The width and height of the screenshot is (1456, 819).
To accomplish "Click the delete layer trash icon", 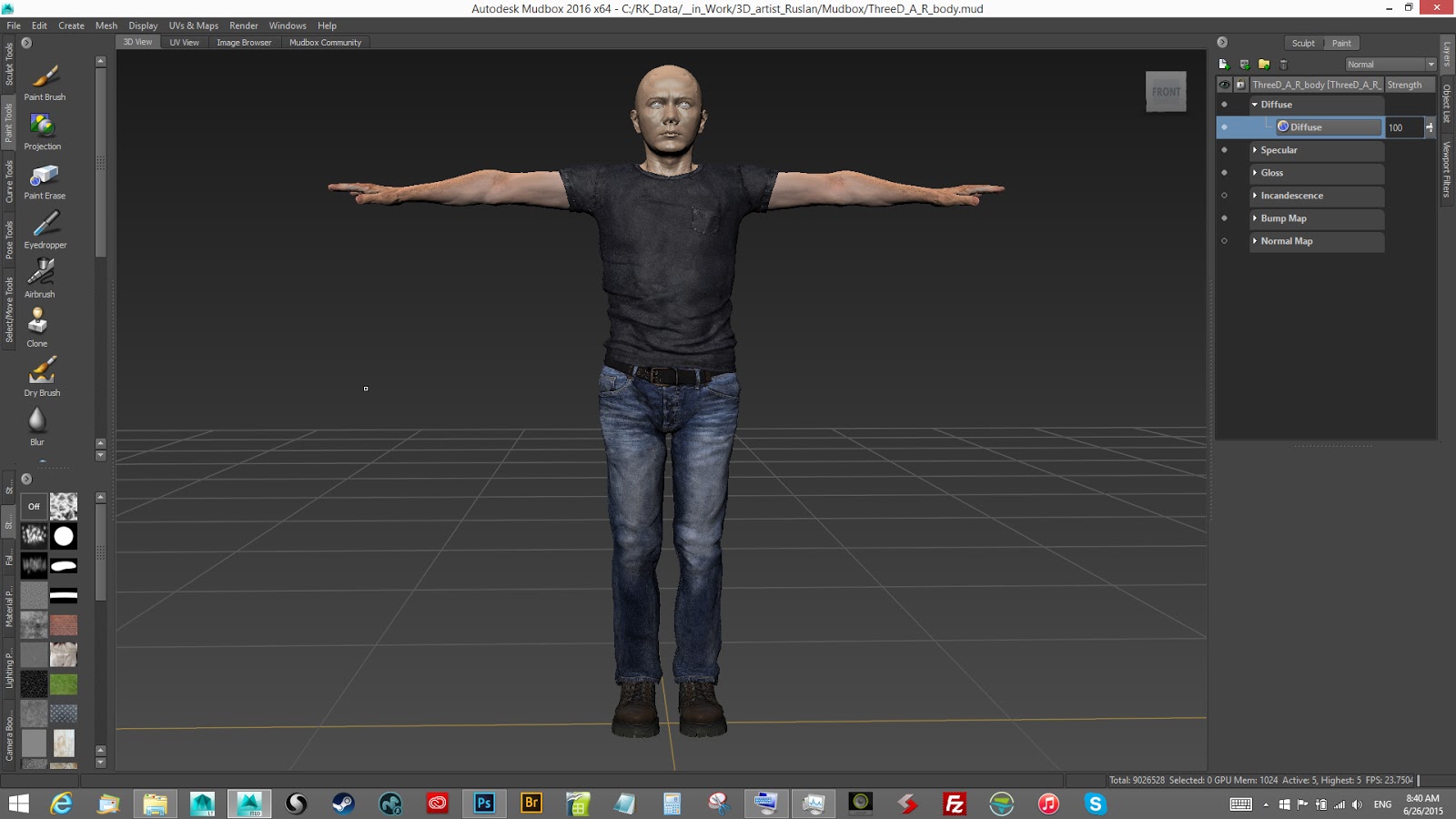I will click(1284, 65).
